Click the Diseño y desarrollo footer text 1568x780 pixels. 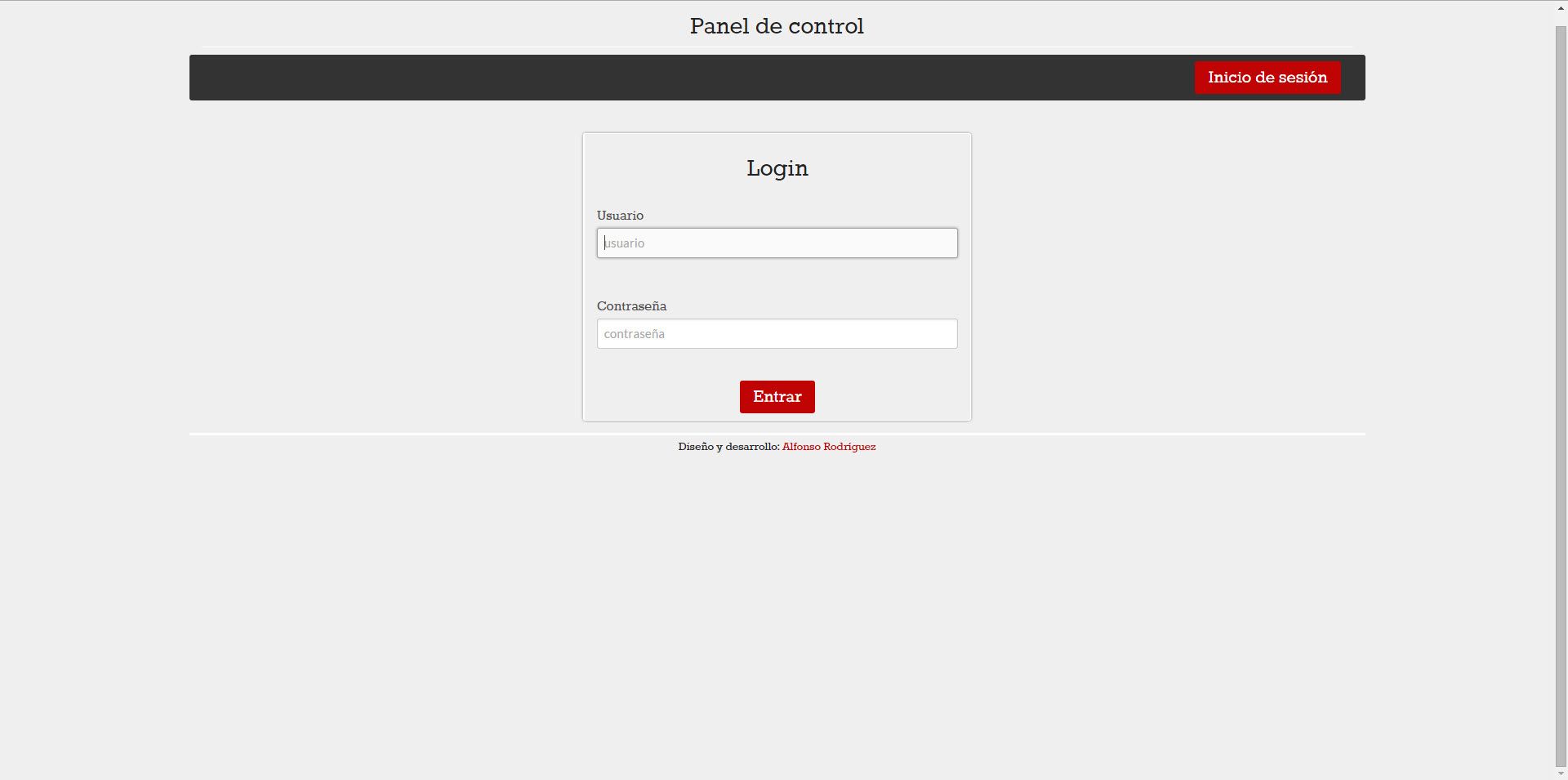point(728,447)
